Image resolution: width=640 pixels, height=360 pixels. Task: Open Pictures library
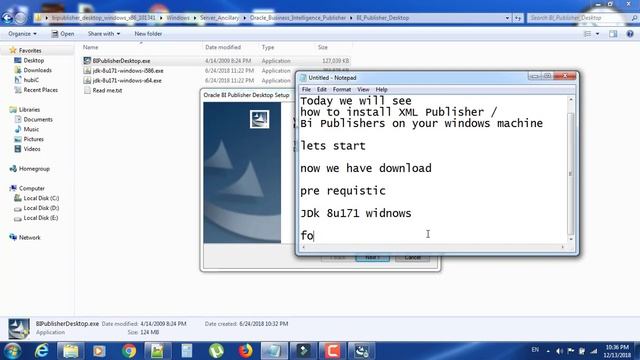coord(33,139)
